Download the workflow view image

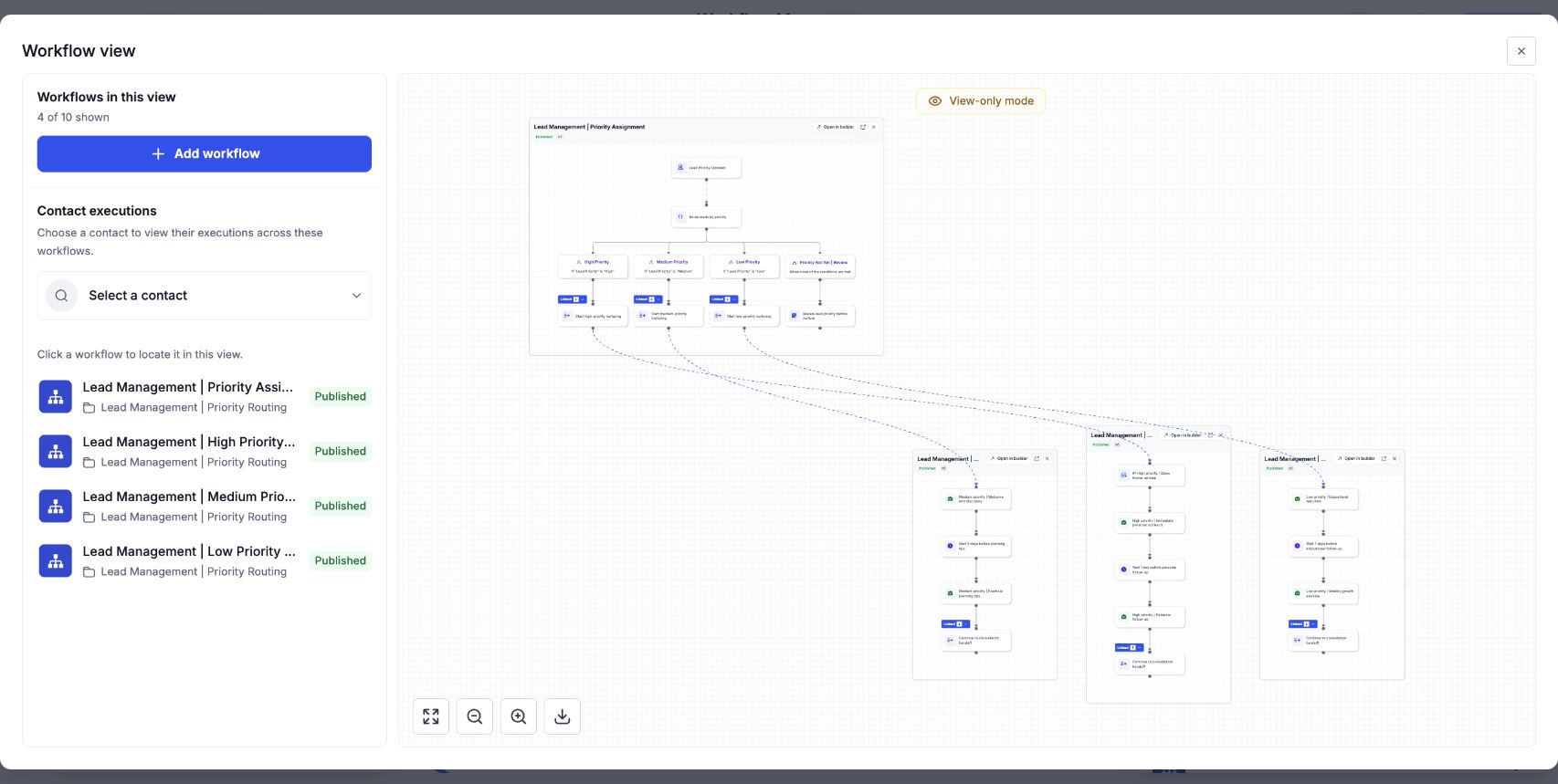(x=563, y=716)
